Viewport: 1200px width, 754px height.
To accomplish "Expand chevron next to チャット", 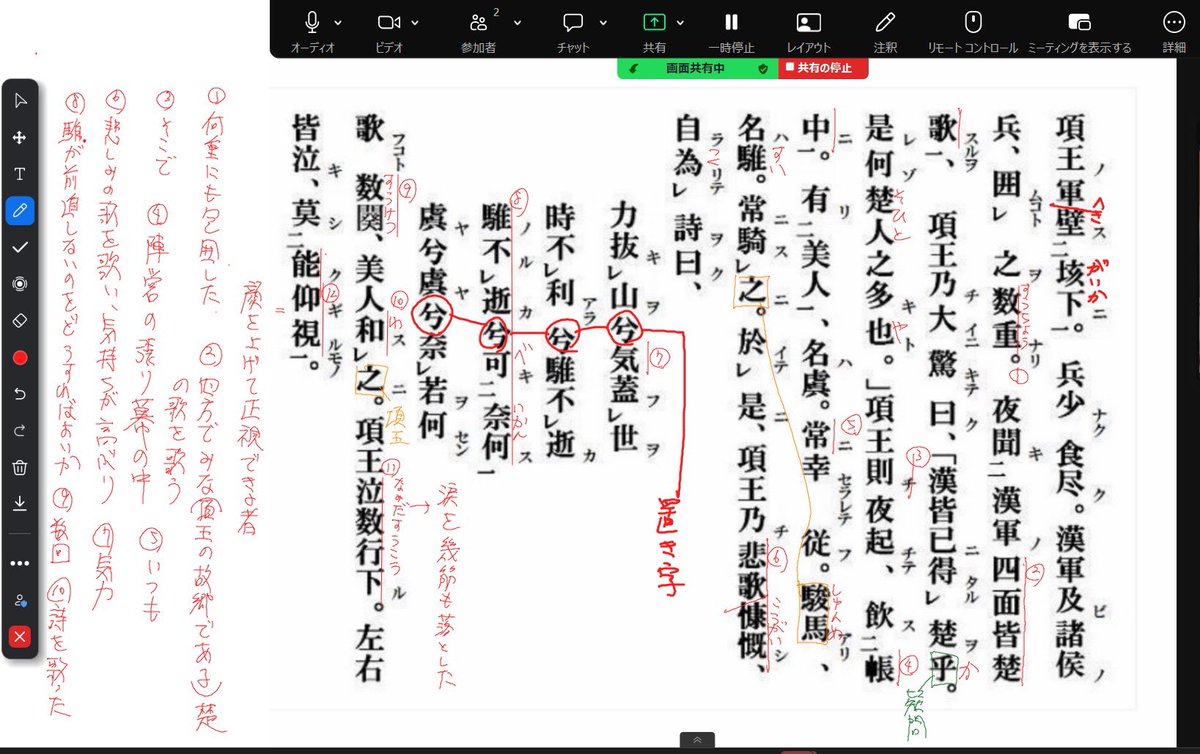I will [602, 22].
